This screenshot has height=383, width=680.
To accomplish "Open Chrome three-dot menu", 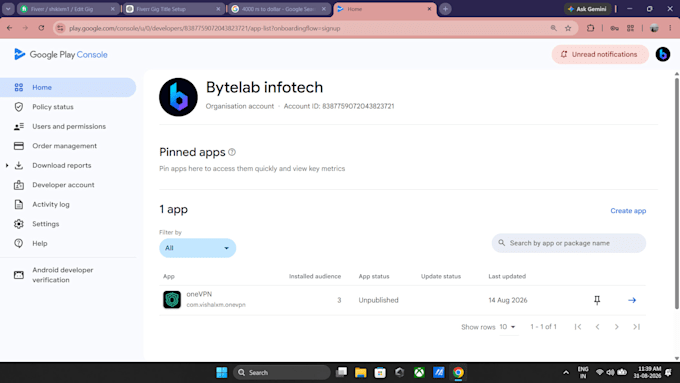I will coord(670,28).
